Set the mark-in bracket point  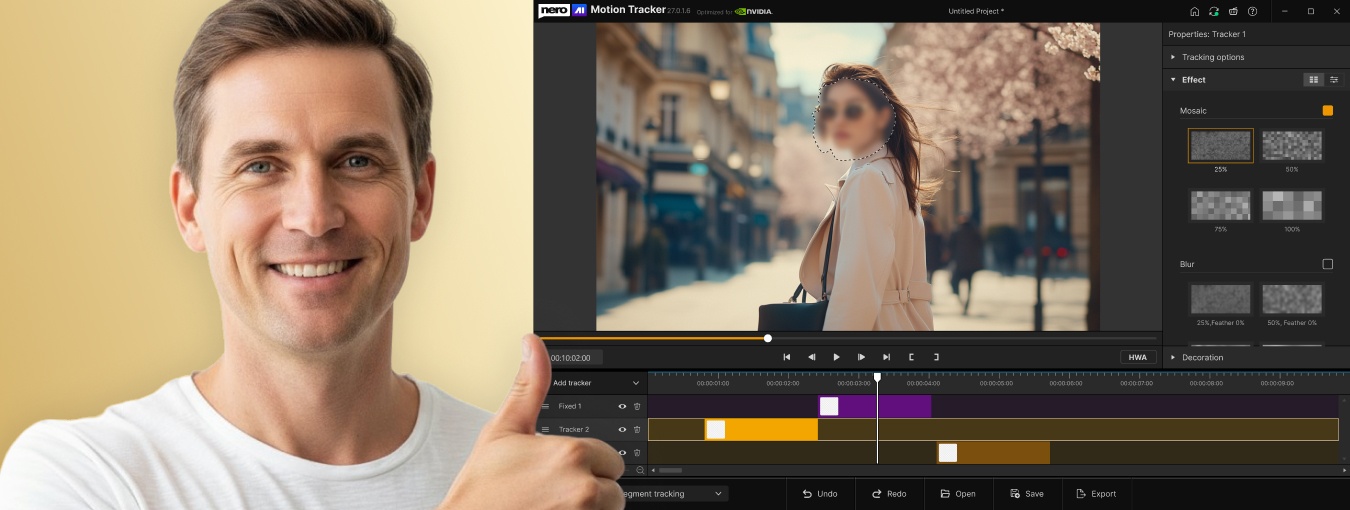pos(911,357)
